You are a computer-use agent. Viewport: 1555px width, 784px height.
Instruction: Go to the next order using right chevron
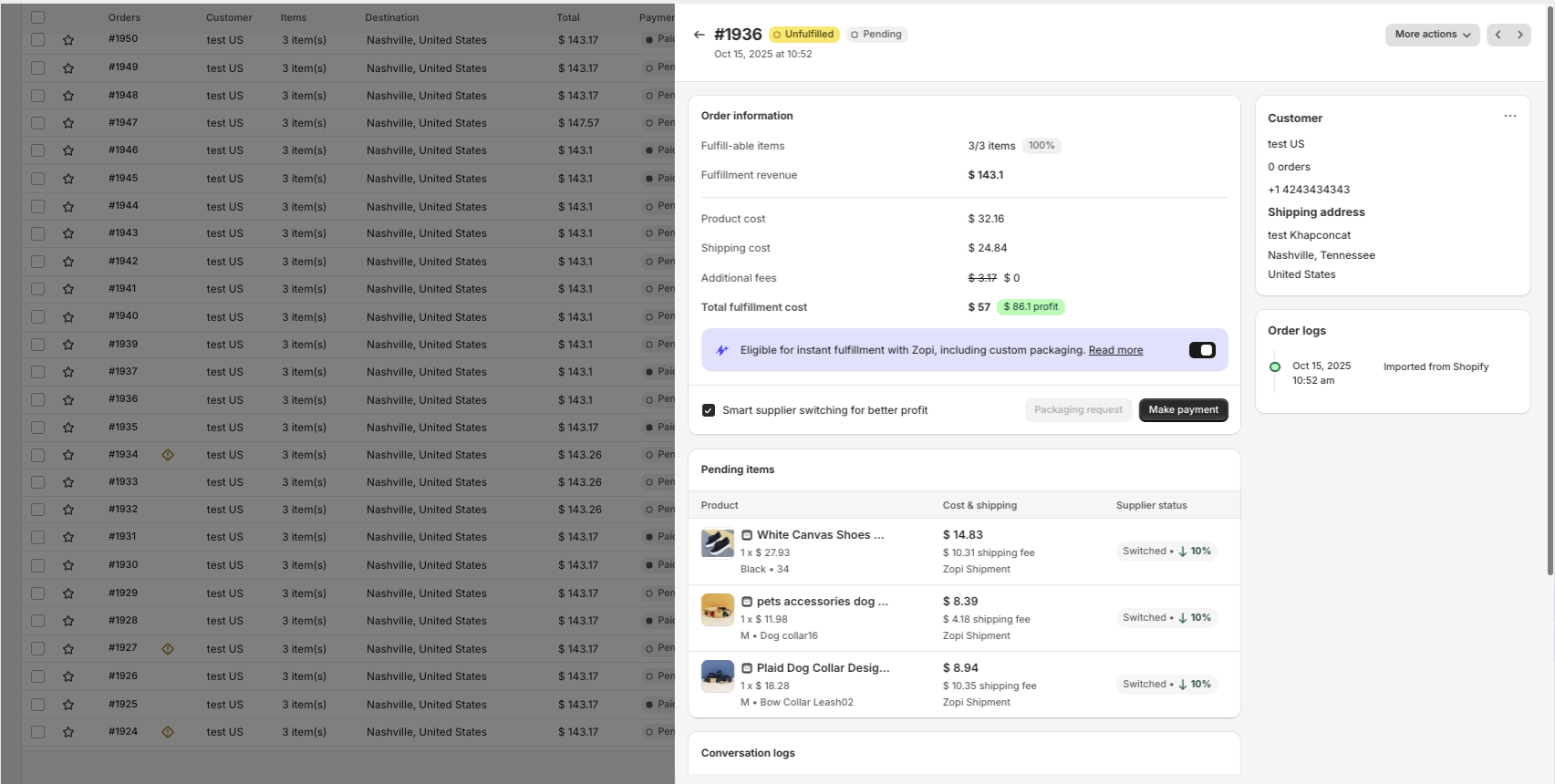1519,35
